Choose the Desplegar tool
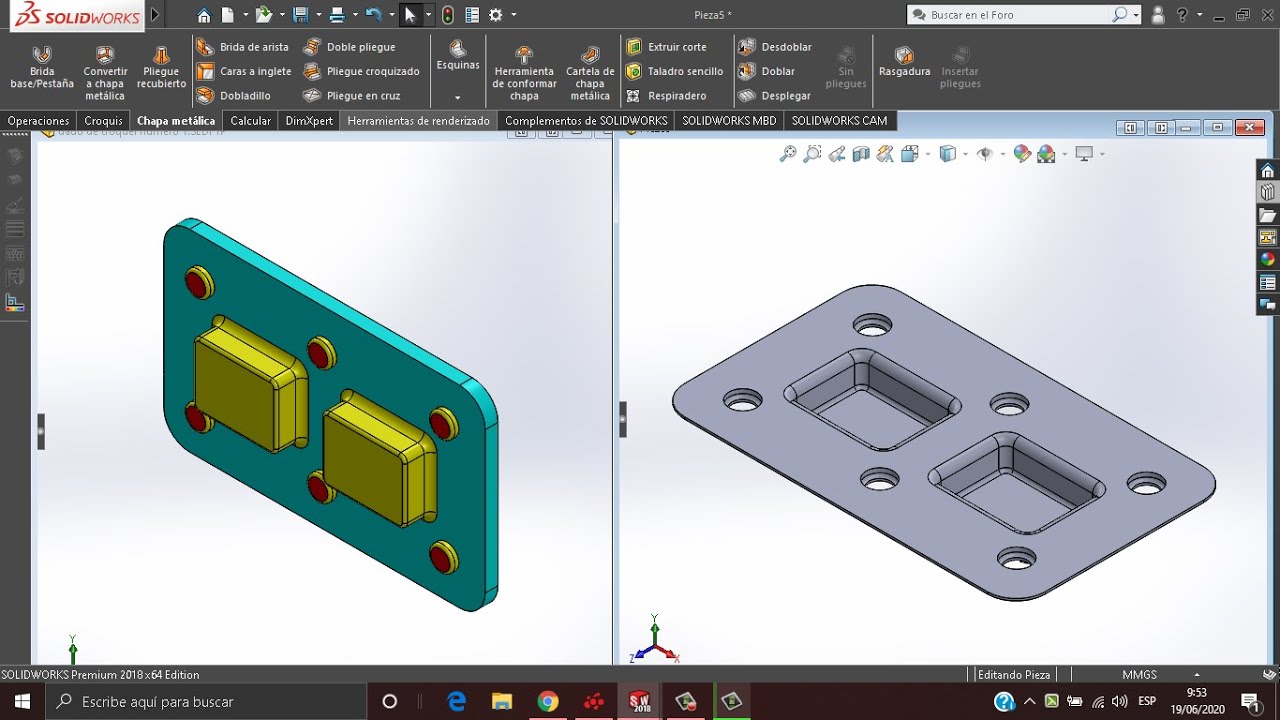 point(776,96)
